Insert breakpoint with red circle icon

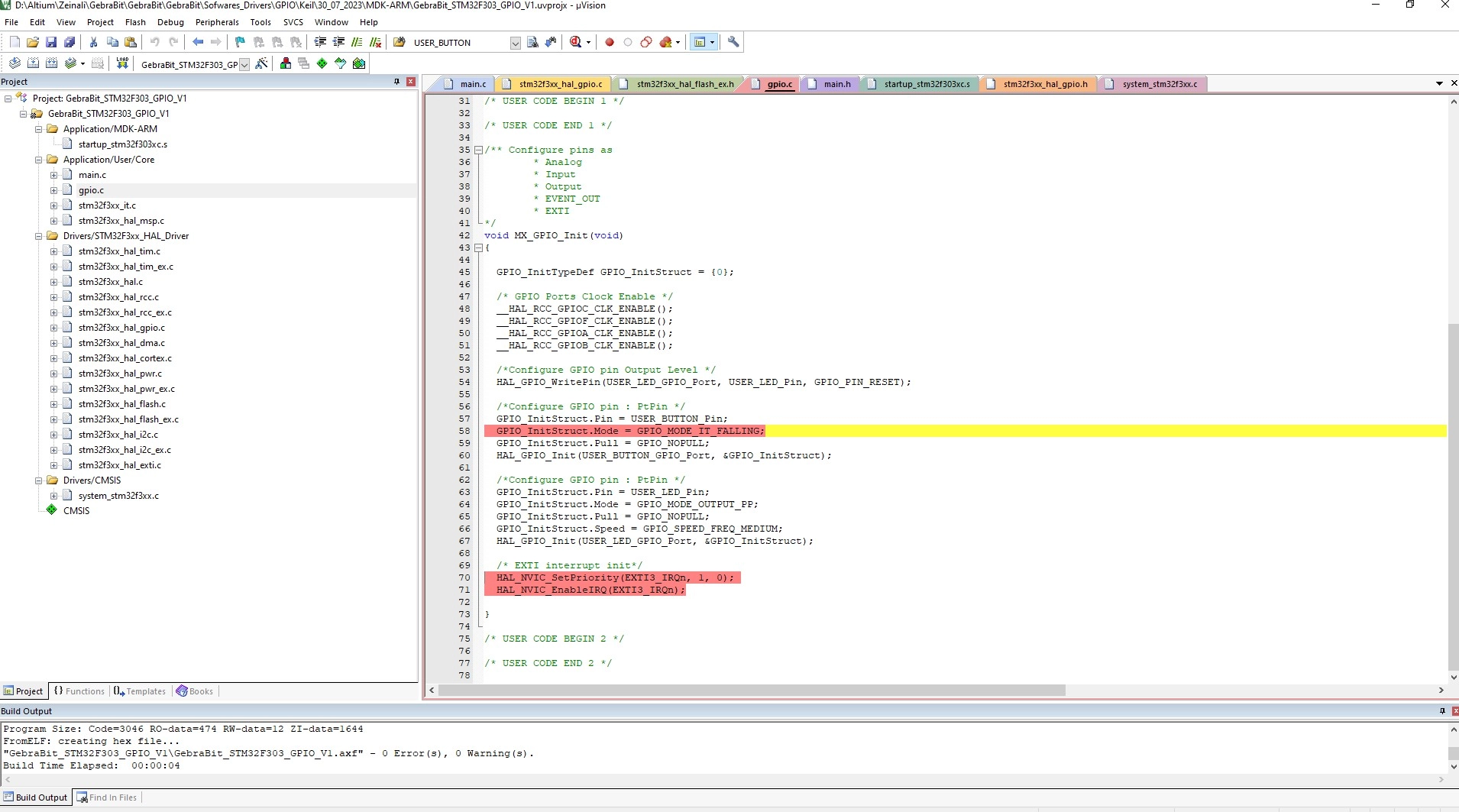[610, 43]
